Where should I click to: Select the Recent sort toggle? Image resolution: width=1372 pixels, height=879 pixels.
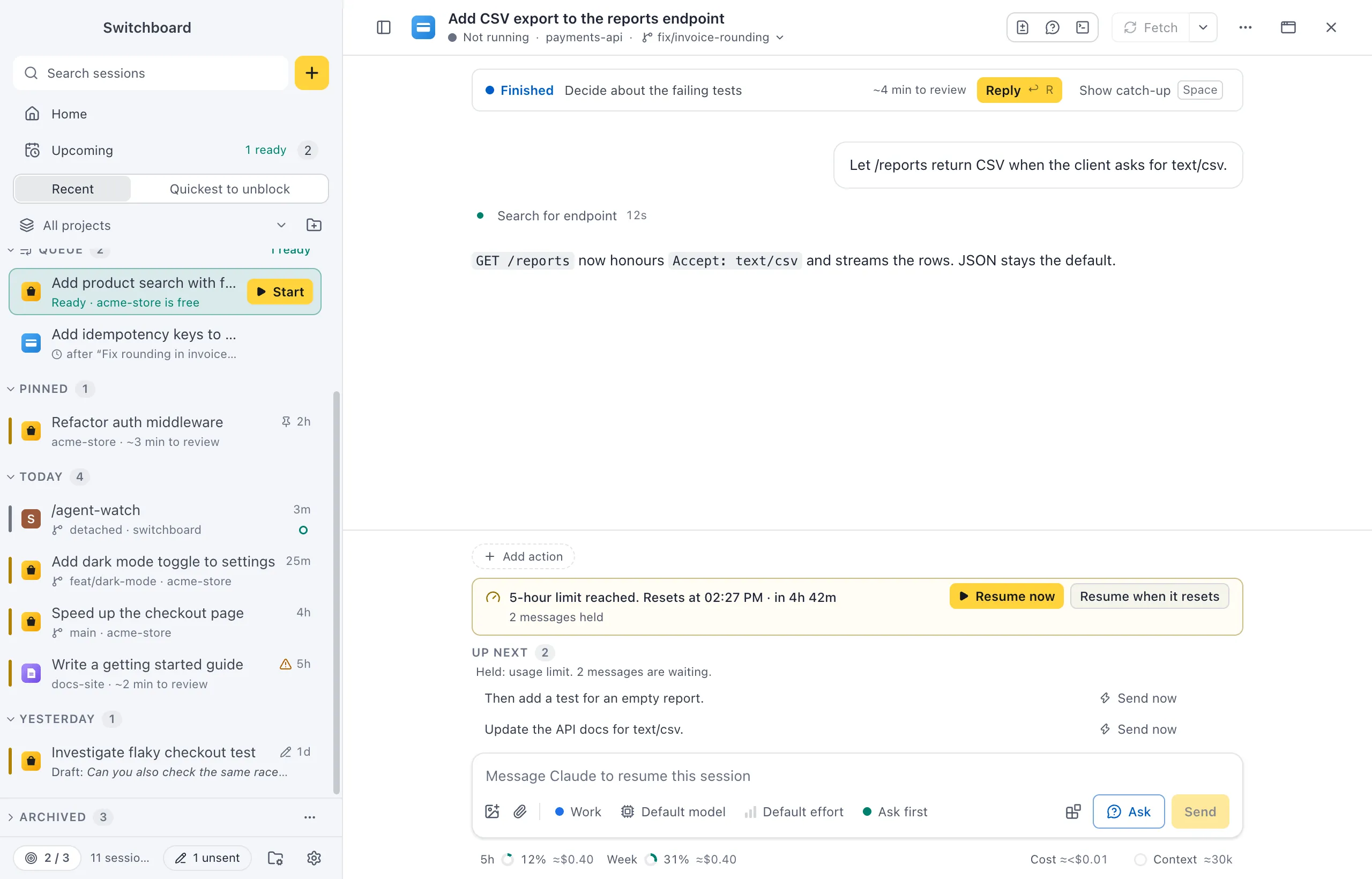[x=73, y=189]
